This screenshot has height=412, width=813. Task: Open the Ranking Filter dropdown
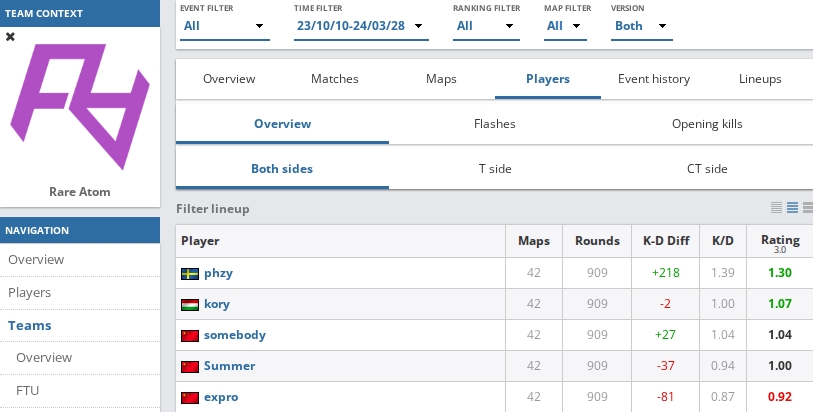pyautogui.click(x=486, y=26)
